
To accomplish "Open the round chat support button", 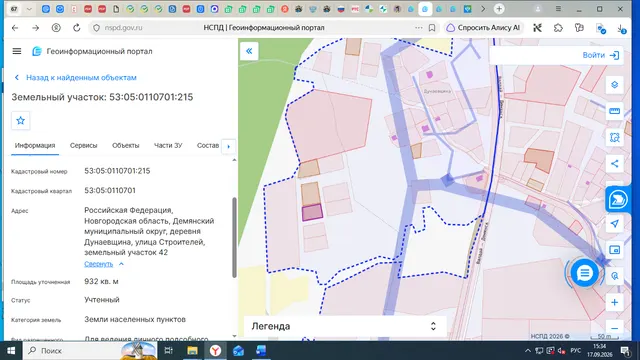I will (x=584, y=273).
